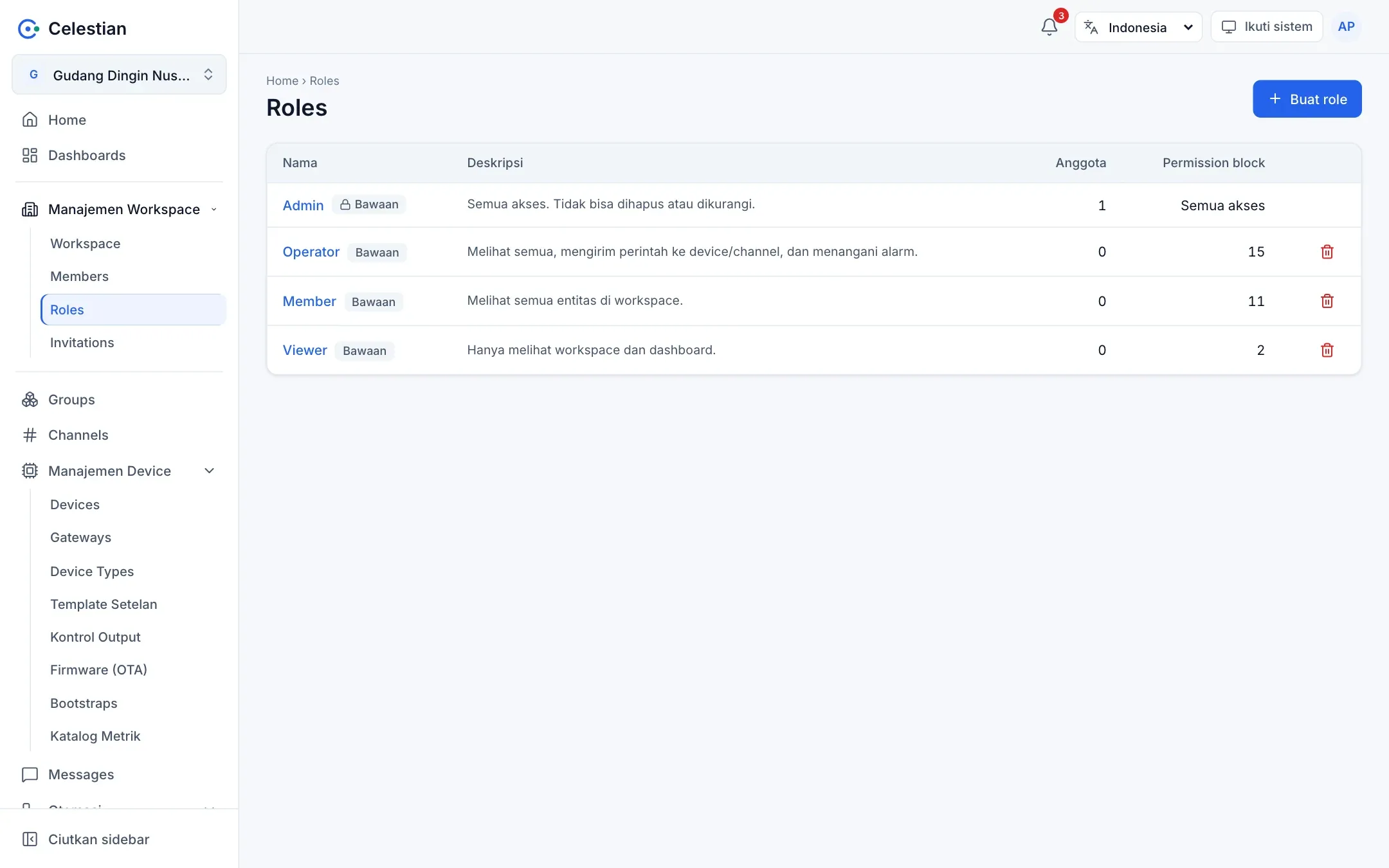
Task: Delete the Member role with trash icon
Action: (1327, 301)
